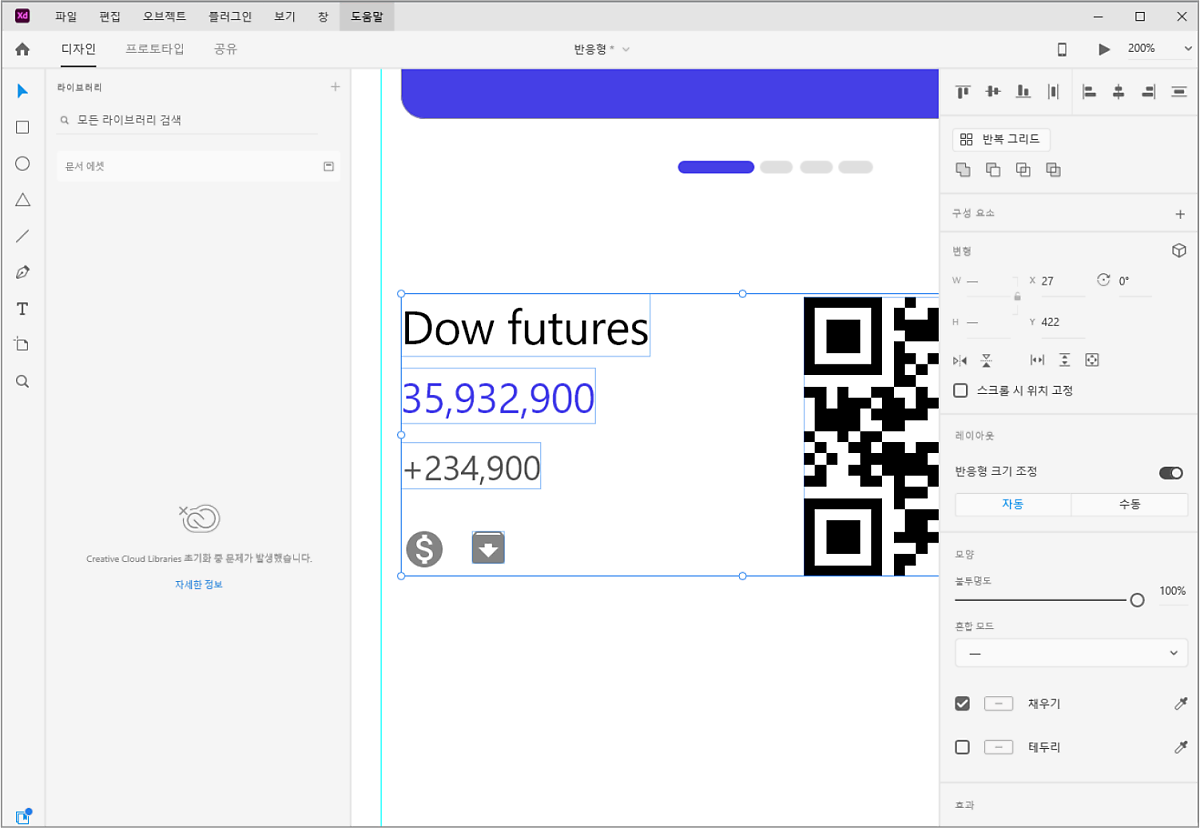The height and width of the screenshot is (828, 1200).
Task: Open the 보기 menu
Action: [285, 16]
